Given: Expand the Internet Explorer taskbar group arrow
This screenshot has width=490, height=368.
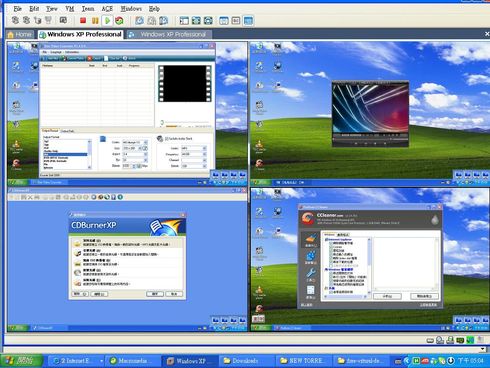Looking at the screenshot, I should pos(101,361).
